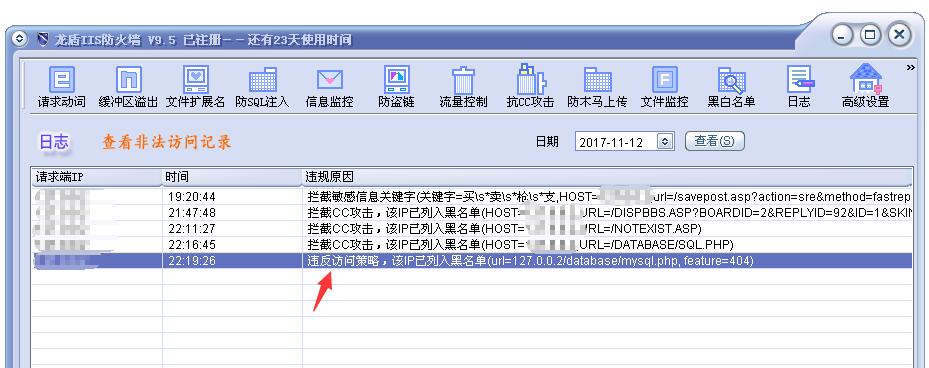Show more toolbar items via » chevron
Image resolution: width=929 pixels, height=368 pixels.
click(x=911, y=68)
